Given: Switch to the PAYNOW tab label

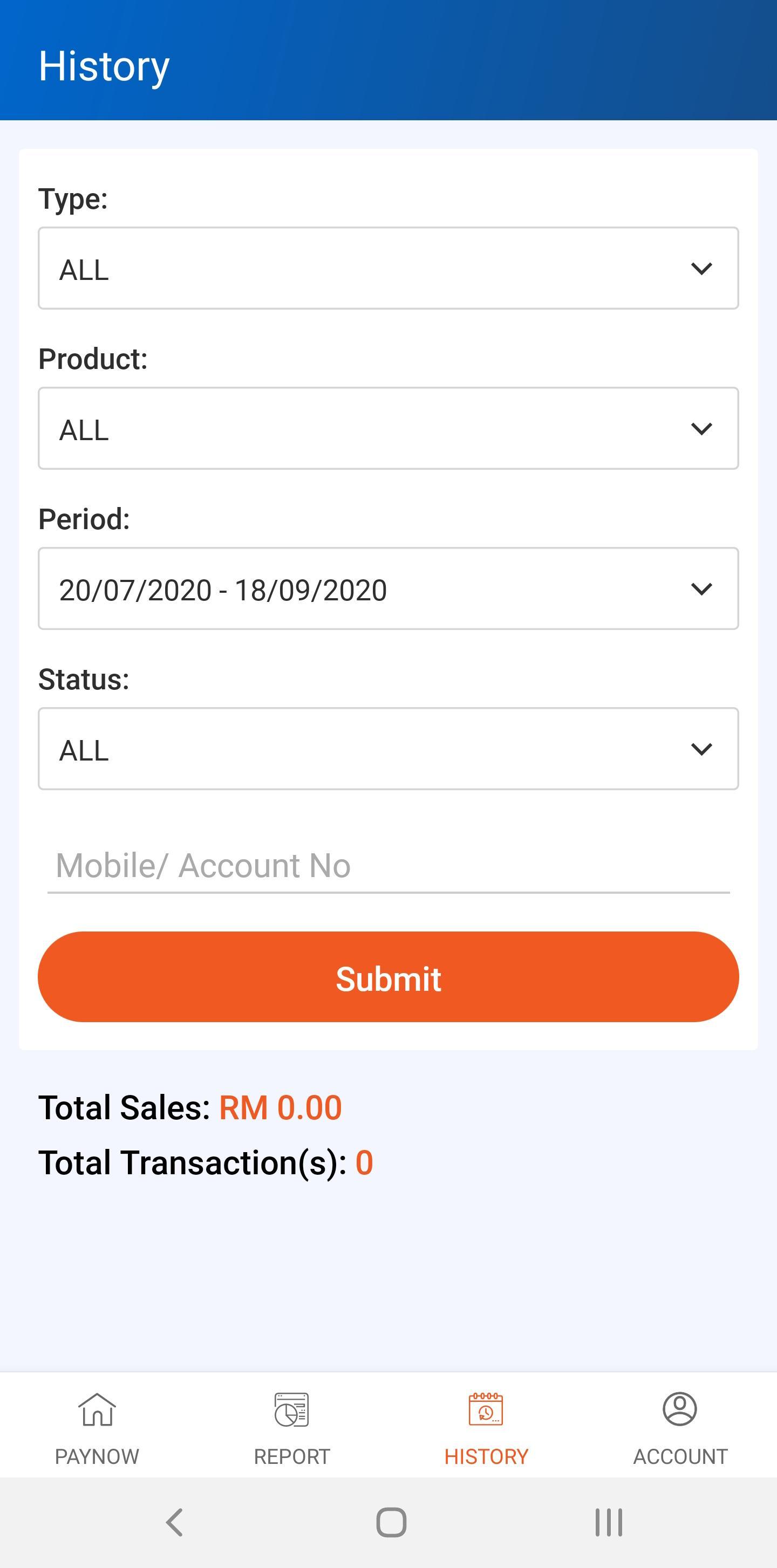Looking at the screenshot, I should tap(97, 1456).
